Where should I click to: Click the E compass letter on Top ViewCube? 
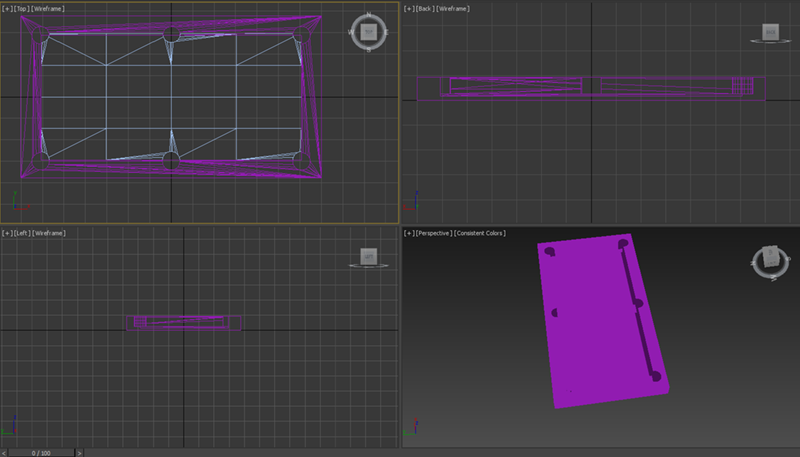click(387, 33)
